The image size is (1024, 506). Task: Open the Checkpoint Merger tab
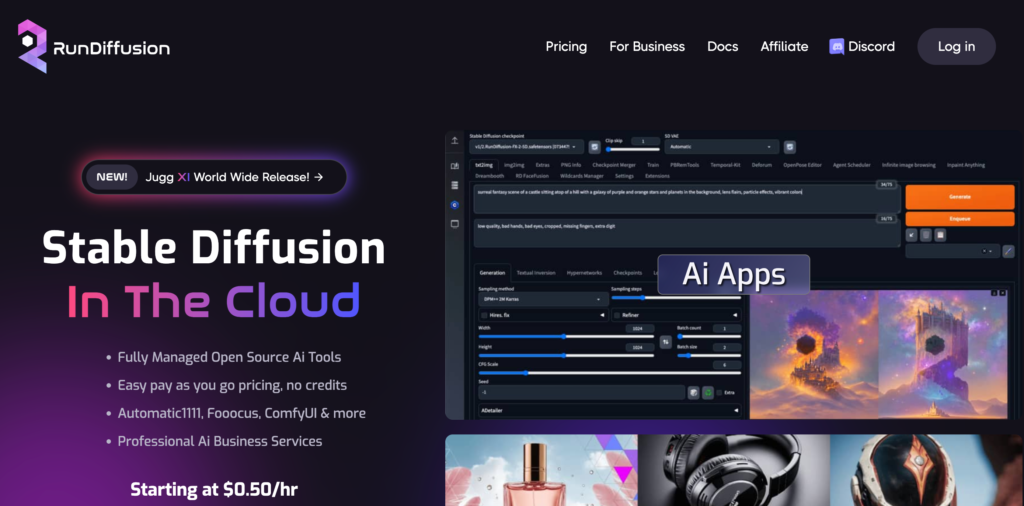click(x=613, y=165)
